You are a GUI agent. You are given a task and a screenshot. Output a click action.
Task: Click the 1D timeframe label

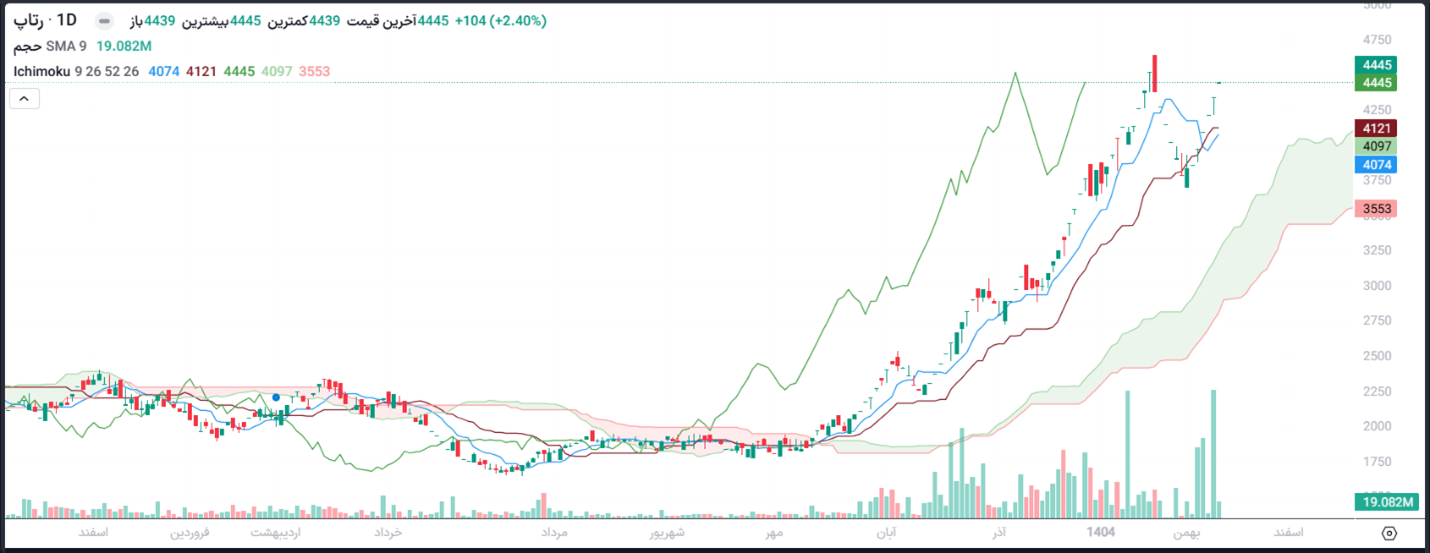[67, 21]
